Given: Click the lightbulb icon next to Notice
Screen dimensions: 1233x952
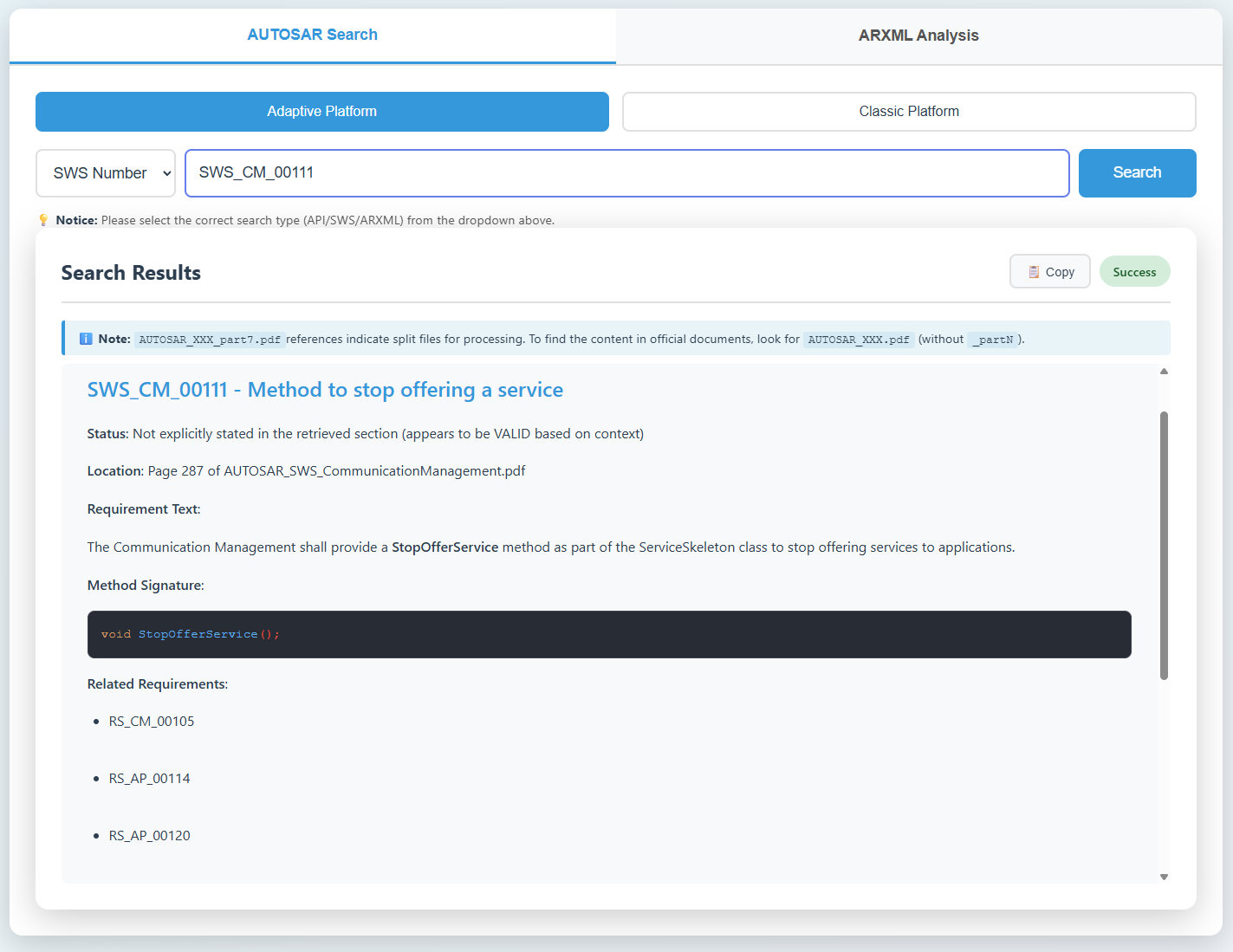Looking at the screenshot, I should [43, 220].
